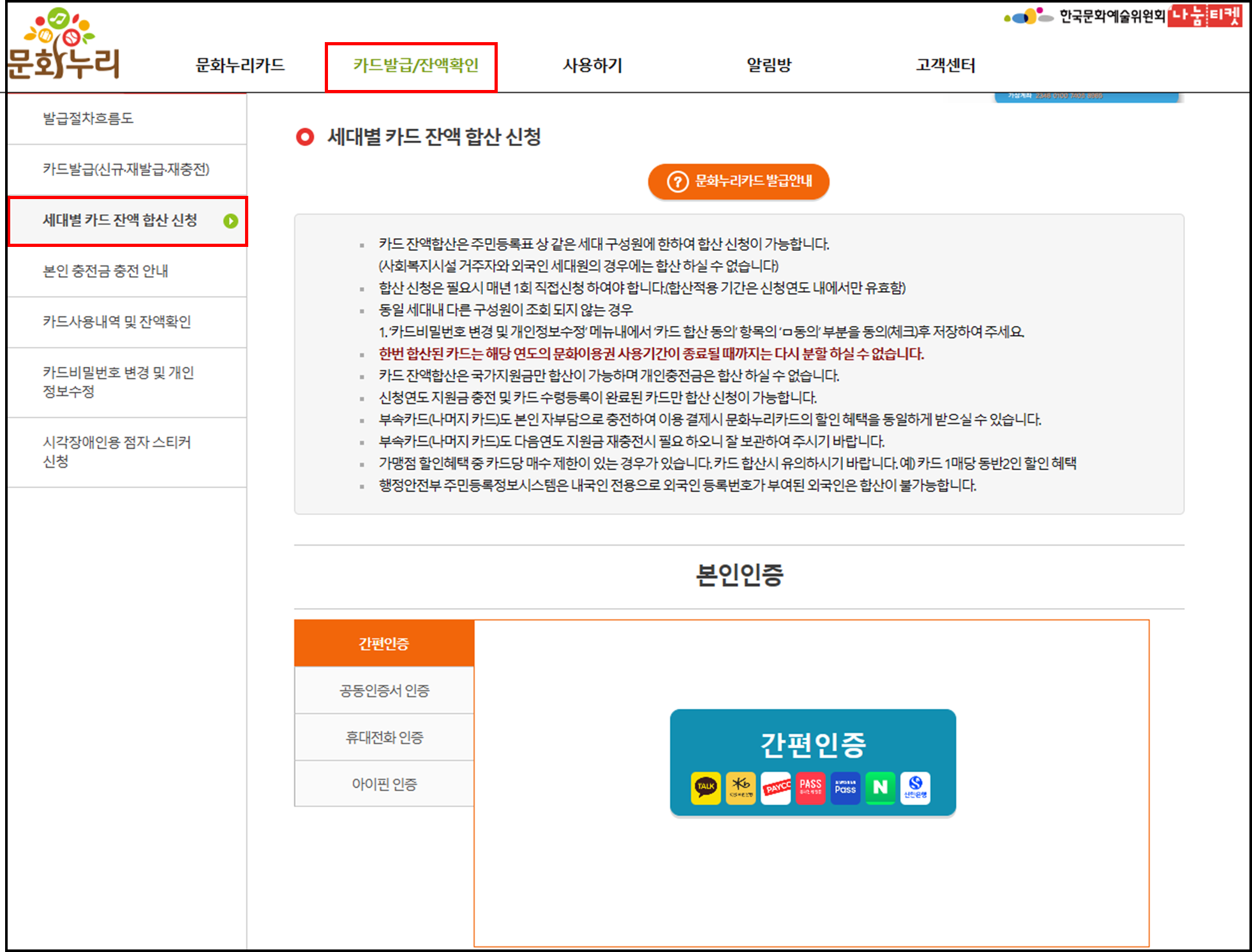Screen dimensions: 1252x952
Task: Click the green arrow next to 세대별 카드 잔액 합산 신청
Action: point(230,221)
